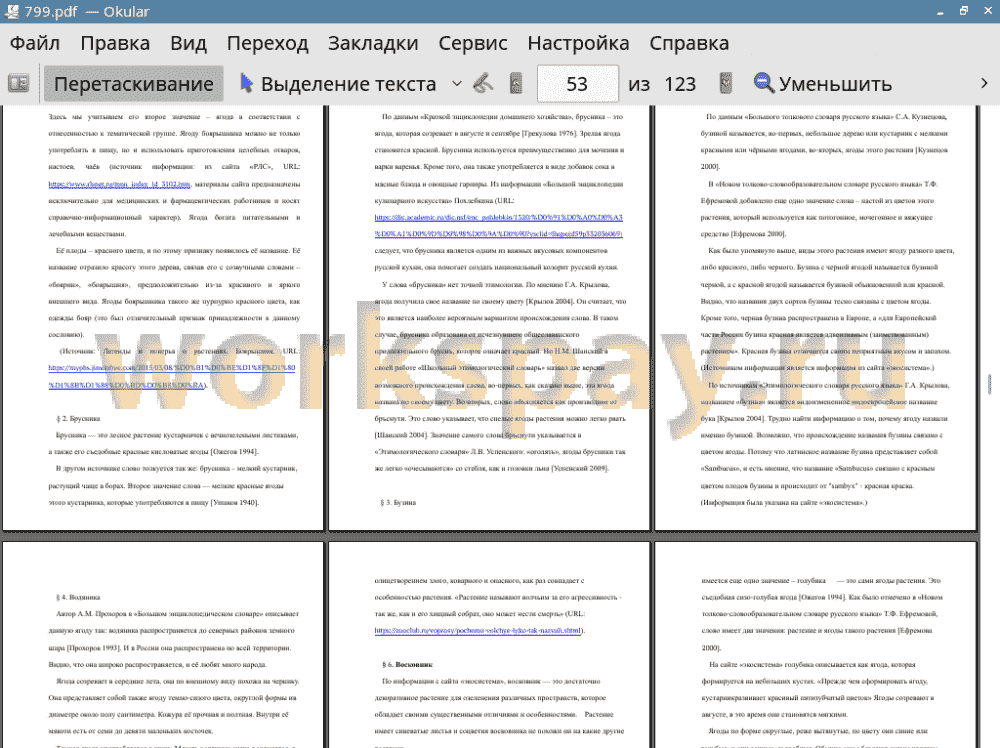Screen dimensions: 1000x748
Task: Open the Вид menu
Action: (x=188, y=43)
